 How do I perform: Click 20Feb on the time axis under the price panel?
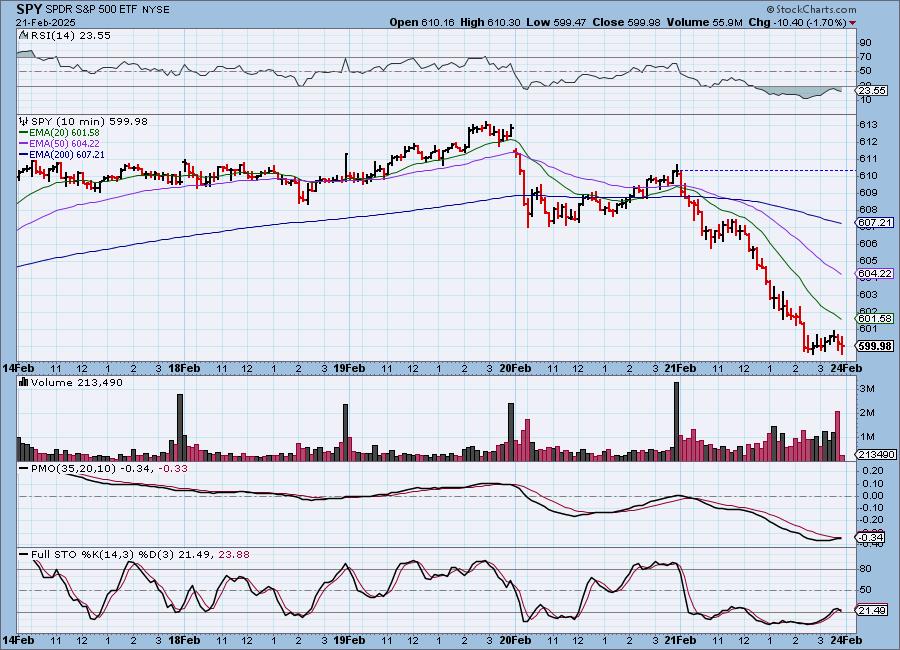pyautogui.click(x=515, y=368)
